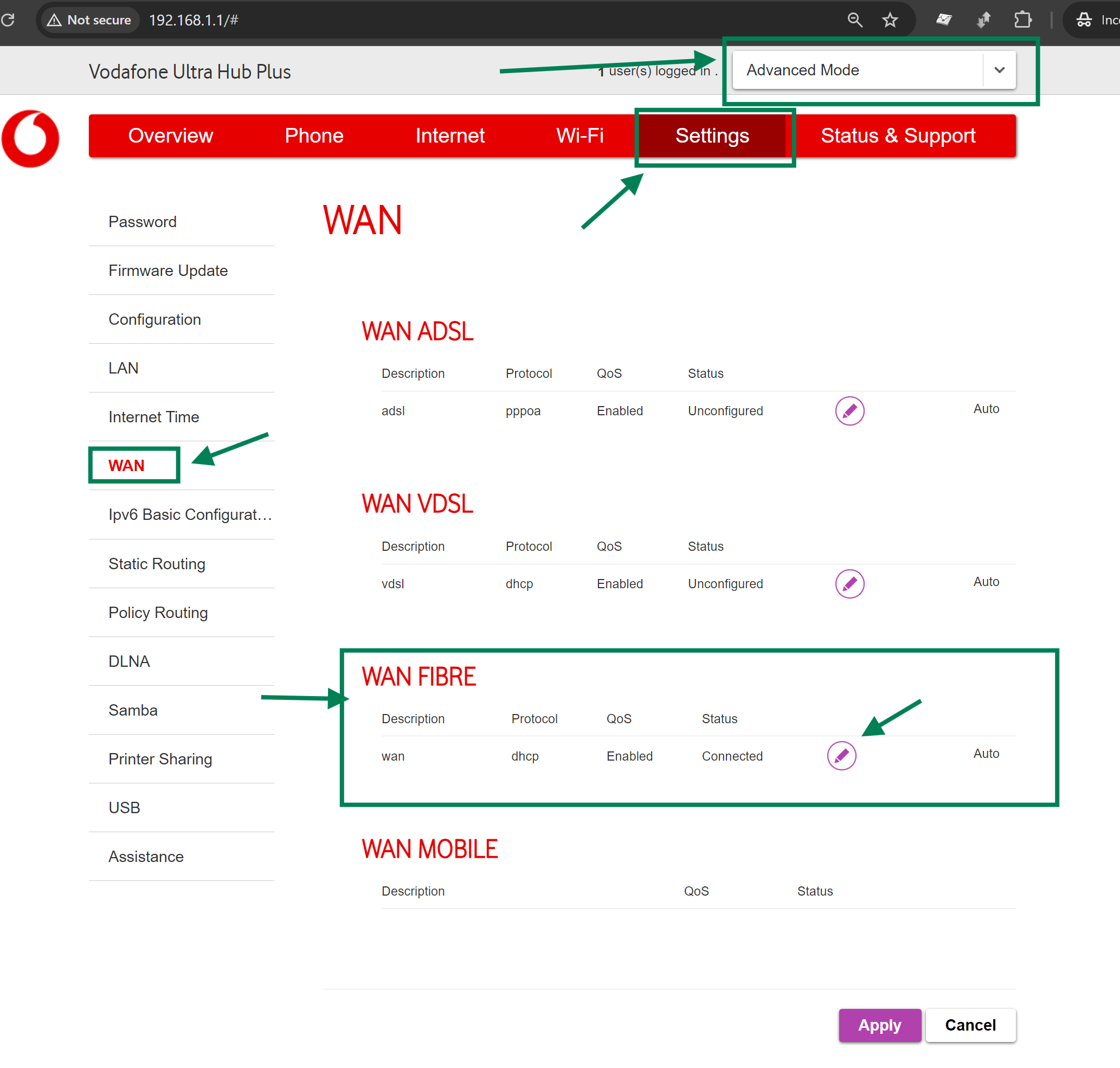1120x1068 pixels.
Task: Open LAN settings in sidebar
Action: coord(181,368)
